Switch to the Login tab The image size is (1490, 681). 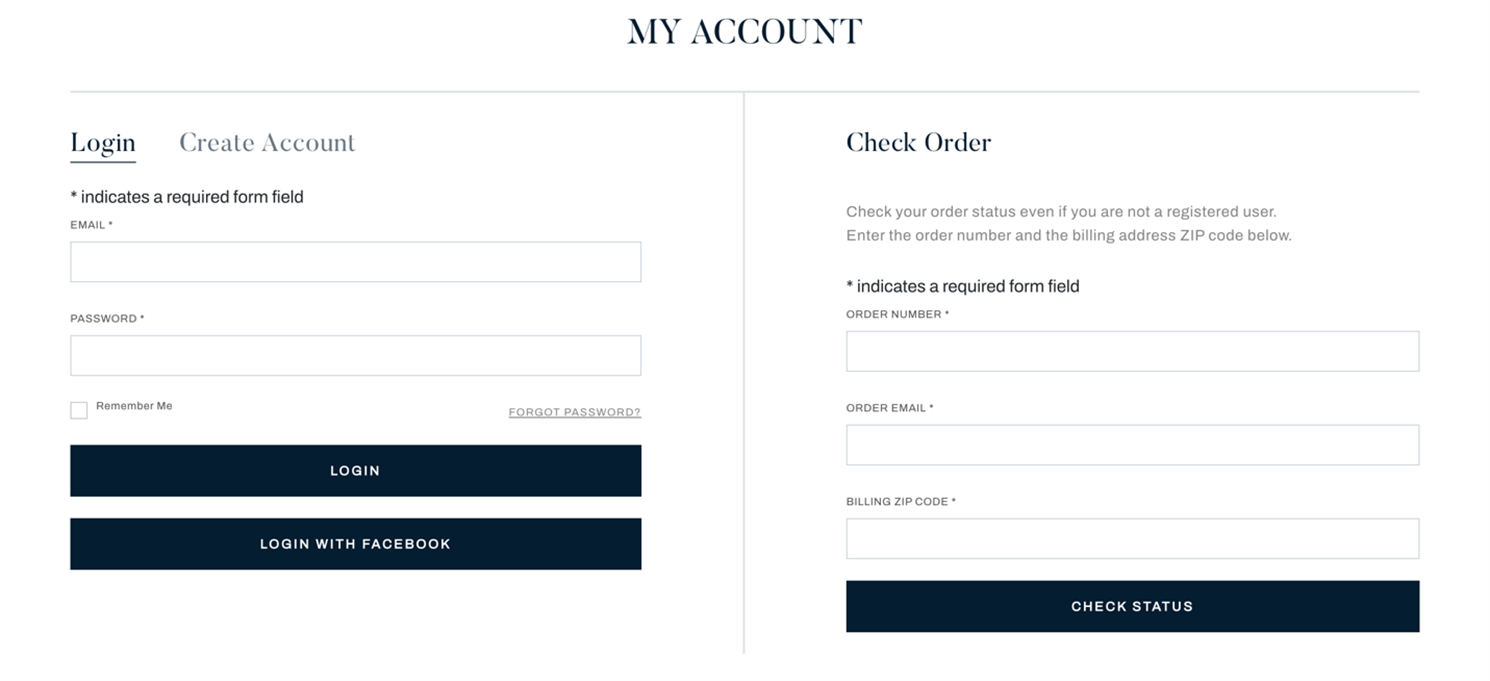(103, 144)
